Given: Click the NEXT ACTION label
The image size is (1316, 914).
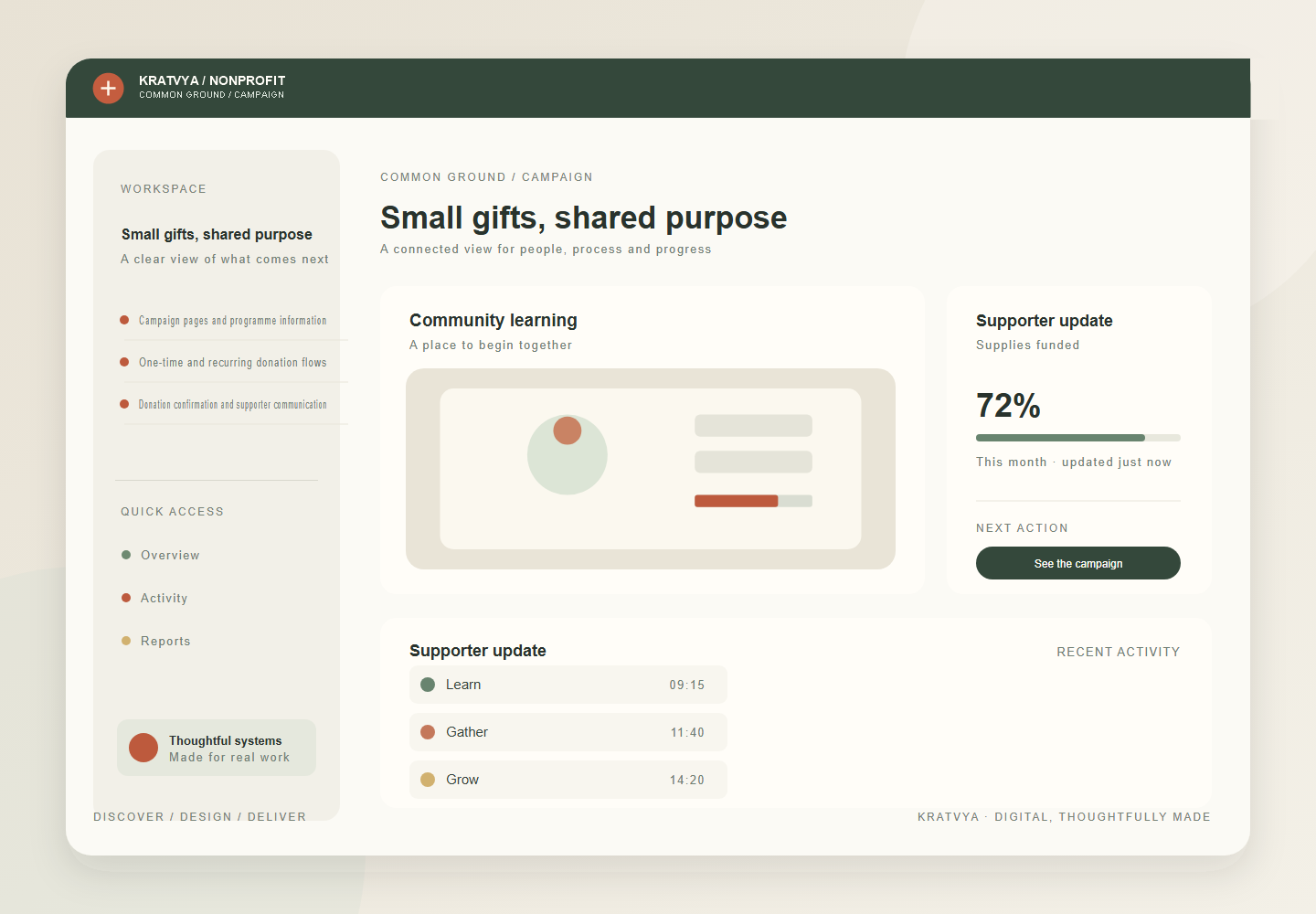Looking at the screenshot, I should point(1022,527).
